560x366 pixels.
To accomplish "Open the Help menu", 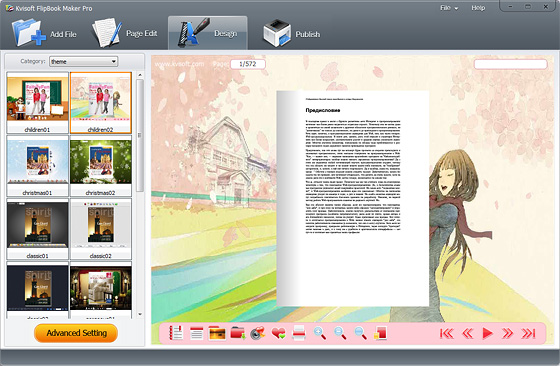I will pos(478,8).
